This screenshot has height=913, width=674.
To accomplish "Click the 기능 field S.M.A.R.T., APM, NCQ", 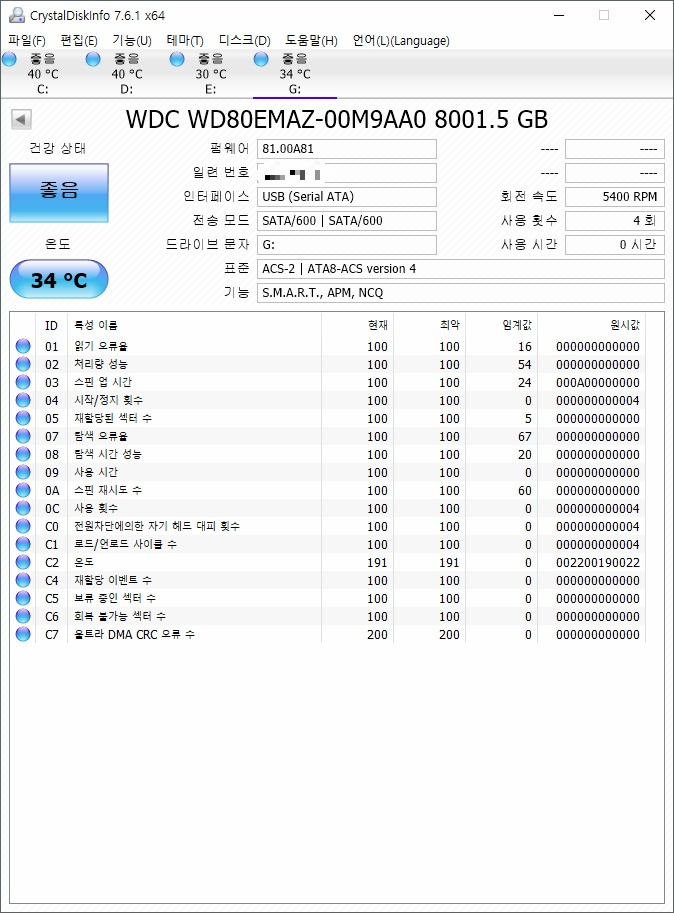I will (460, 293).
